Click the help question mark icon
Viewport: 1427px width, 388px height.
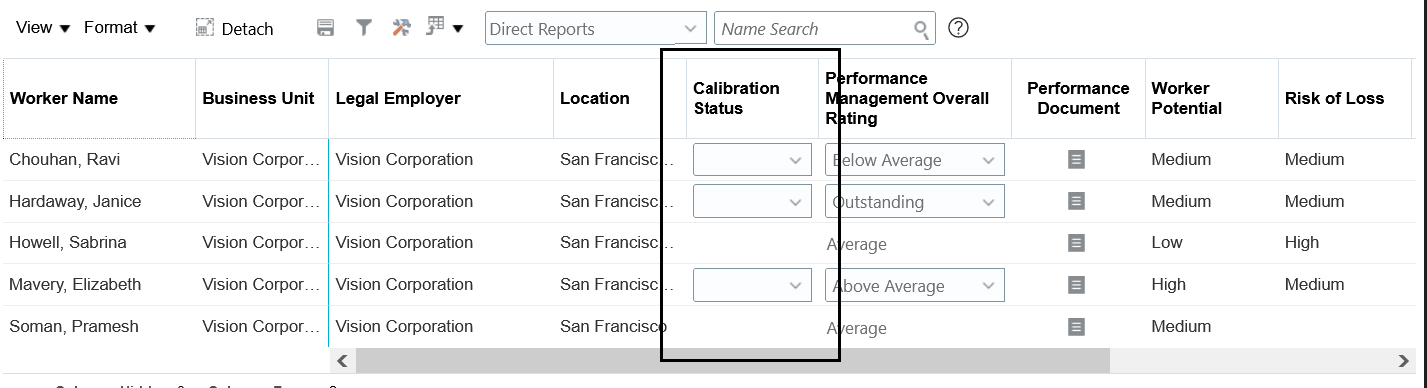(958, 28)
